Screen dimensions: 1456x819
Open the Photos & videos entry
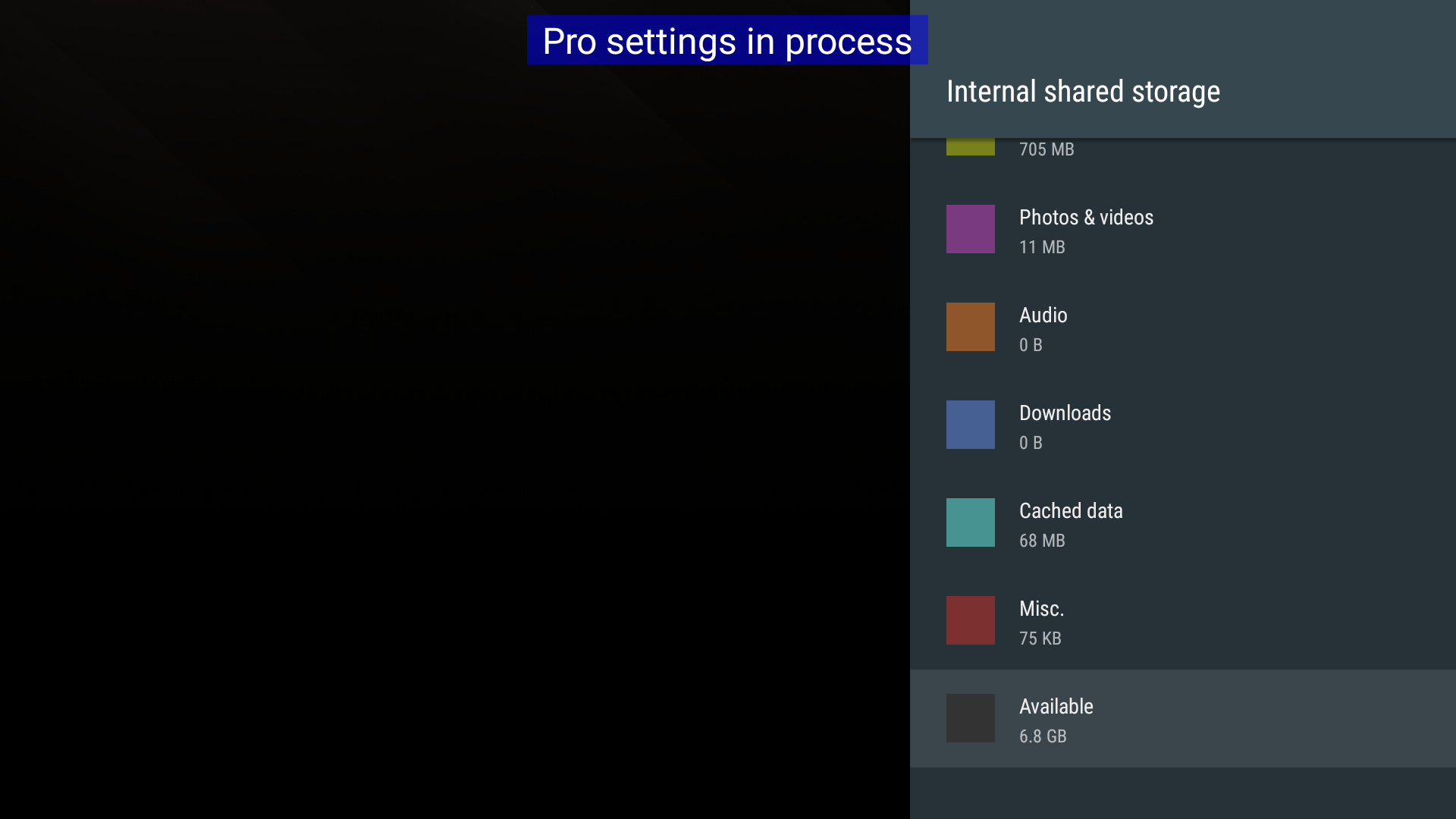click(x=1086, y=218)
